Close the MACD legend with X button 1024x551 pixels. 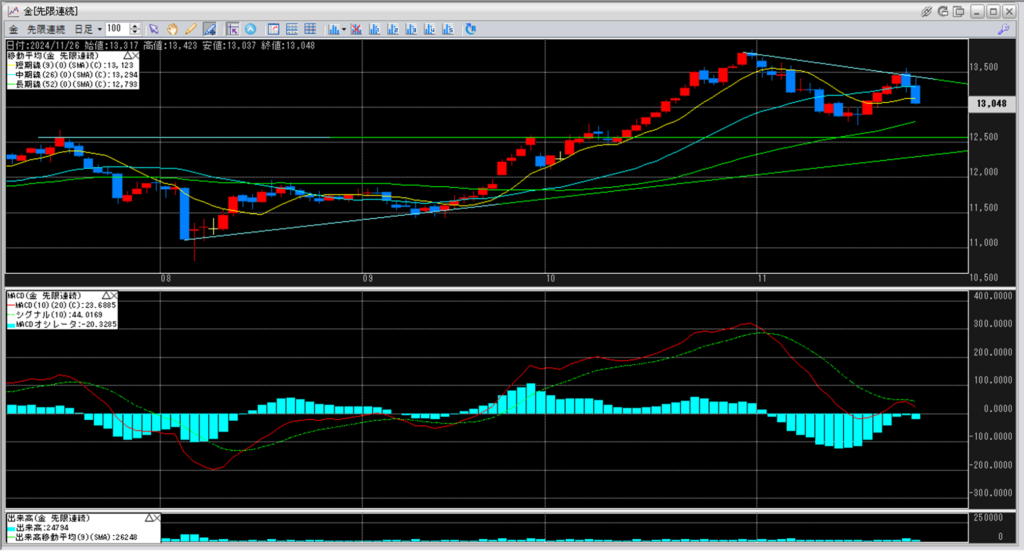click(x=114, y=297)
